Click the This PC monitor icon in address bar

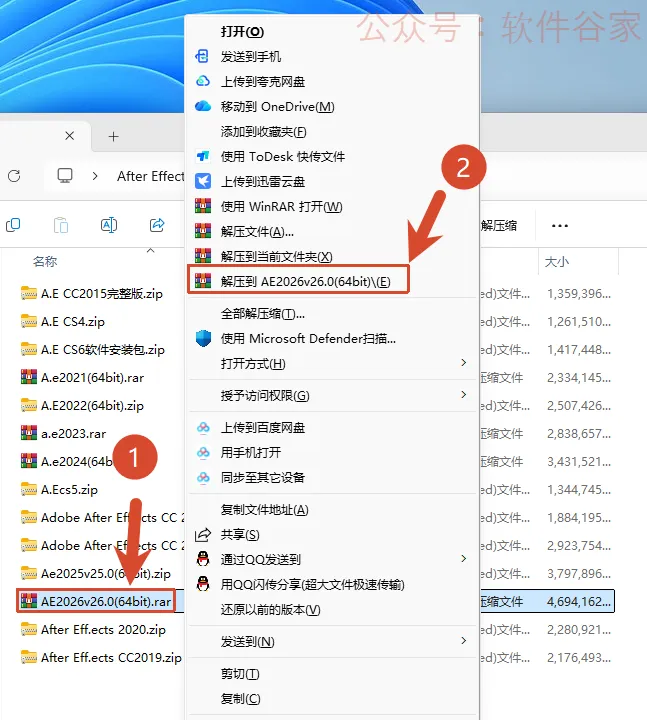coord(65,176)
